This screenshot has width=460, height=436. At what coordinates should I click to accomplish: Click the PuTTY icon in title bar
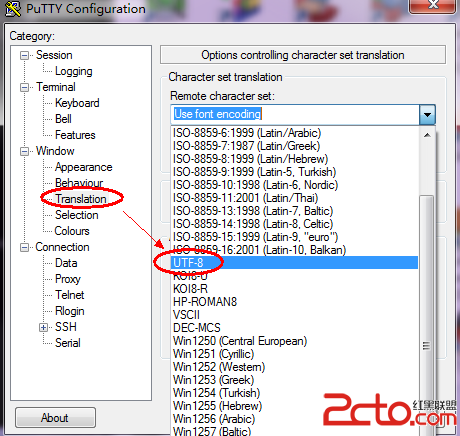pos(13,9)
